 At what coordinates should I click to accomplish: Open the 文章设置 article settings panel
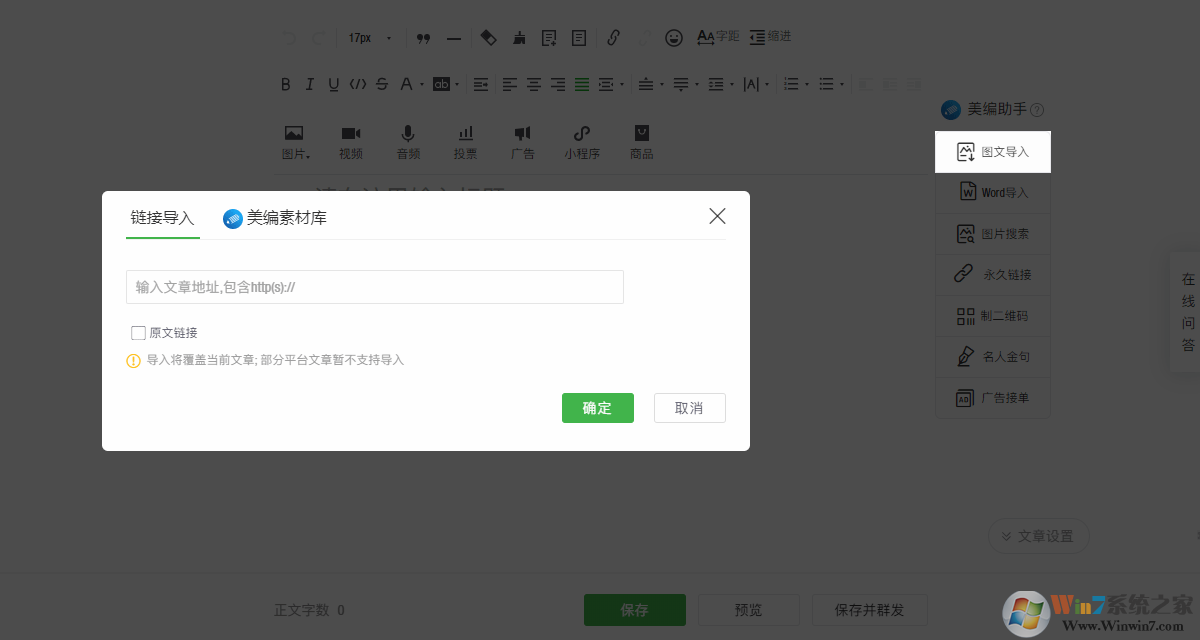click(1038, 536)
